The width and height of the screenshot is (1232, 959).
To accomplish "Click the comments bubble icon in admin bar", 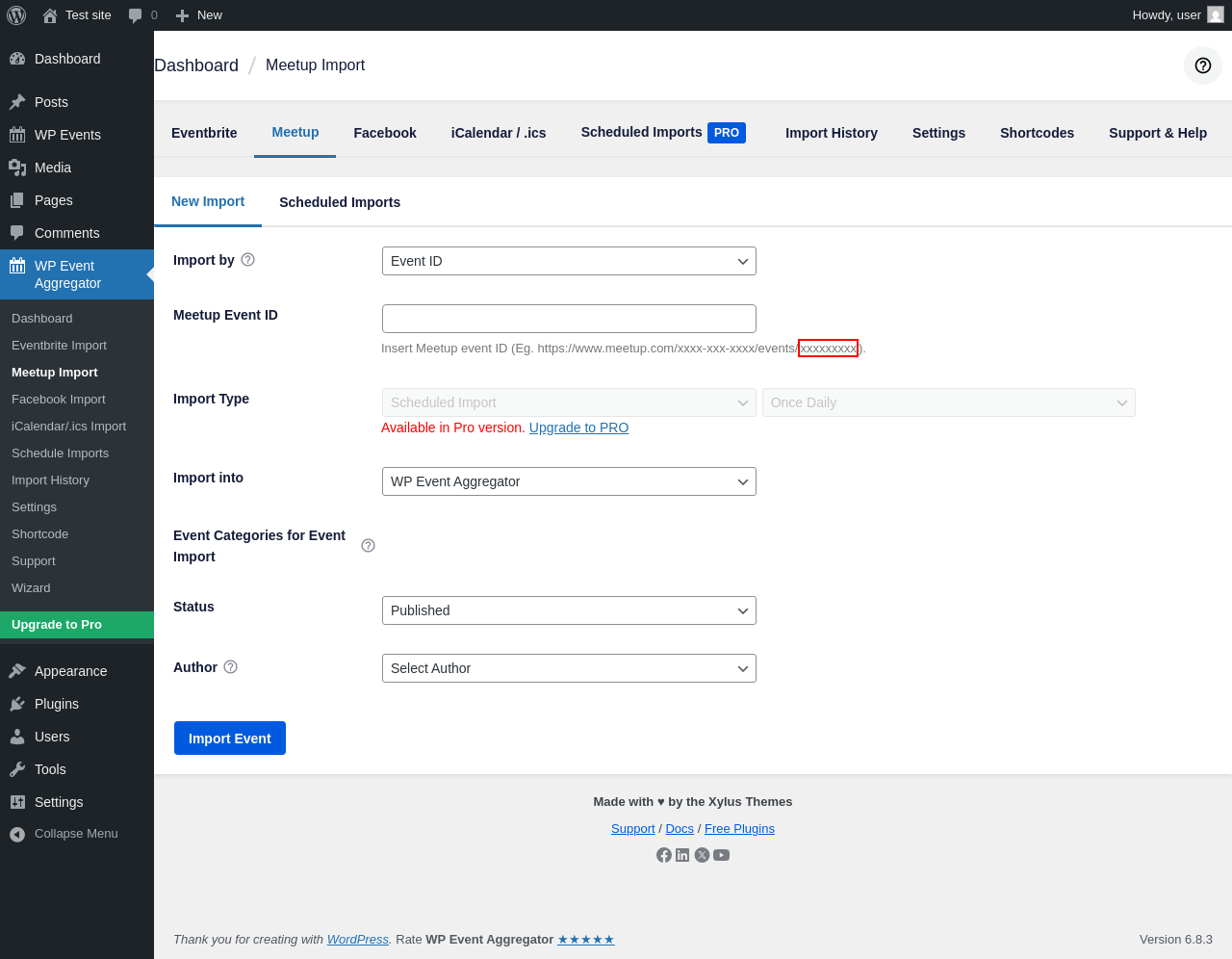I will click(x=136, y=15).
